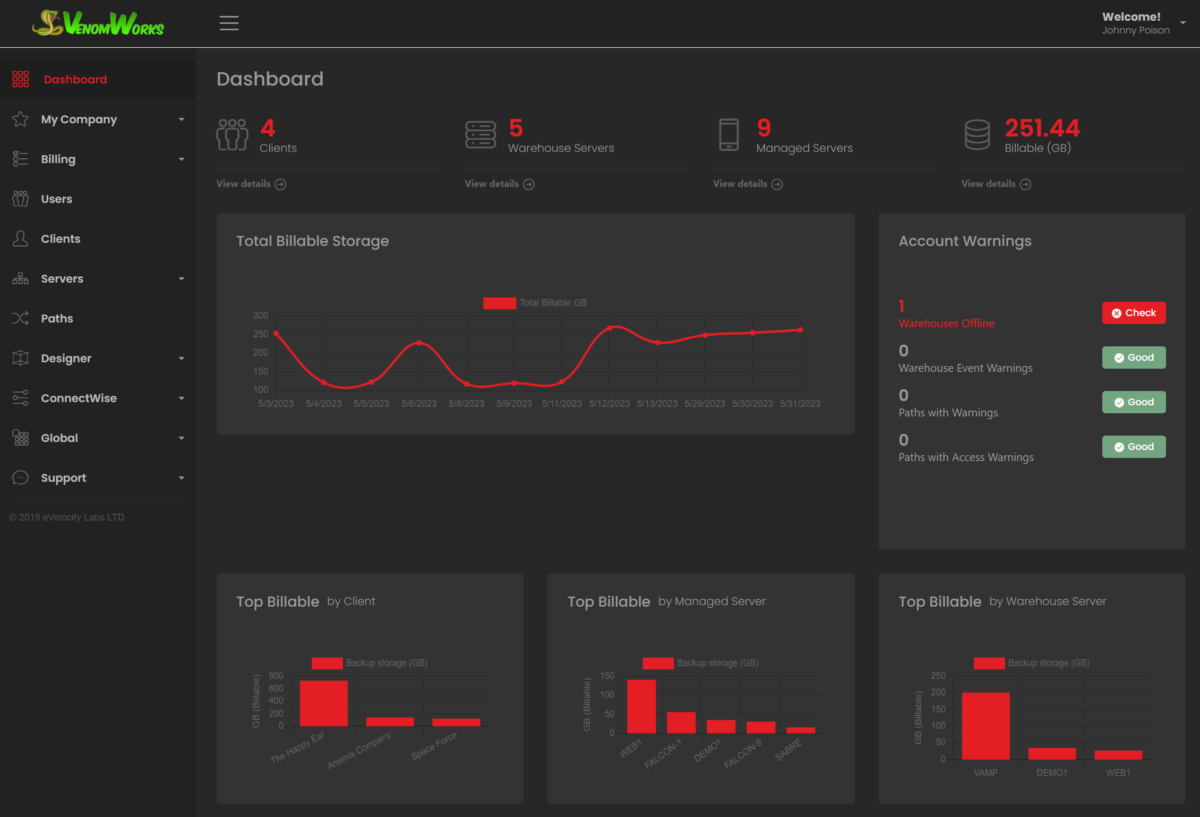Open the Users page from sidebar

click(56, 199)
